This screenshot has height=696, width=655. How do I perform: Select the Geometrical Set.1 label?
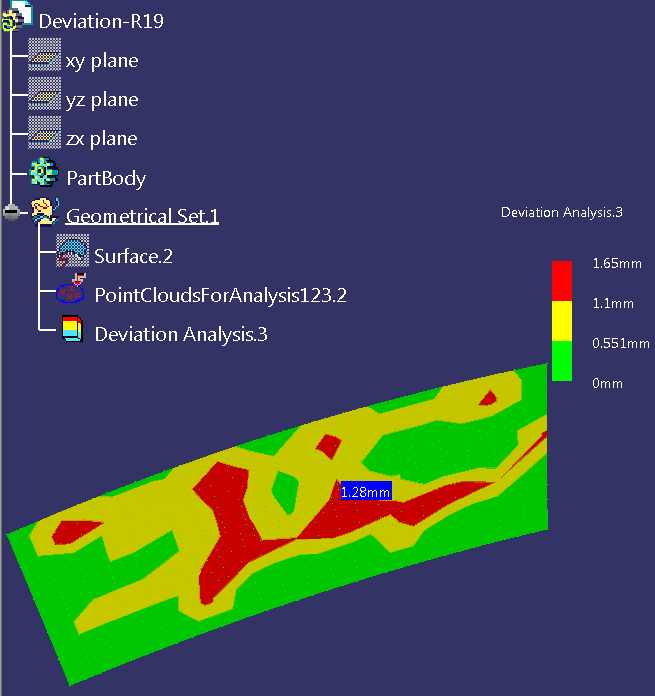coord(142,217)
